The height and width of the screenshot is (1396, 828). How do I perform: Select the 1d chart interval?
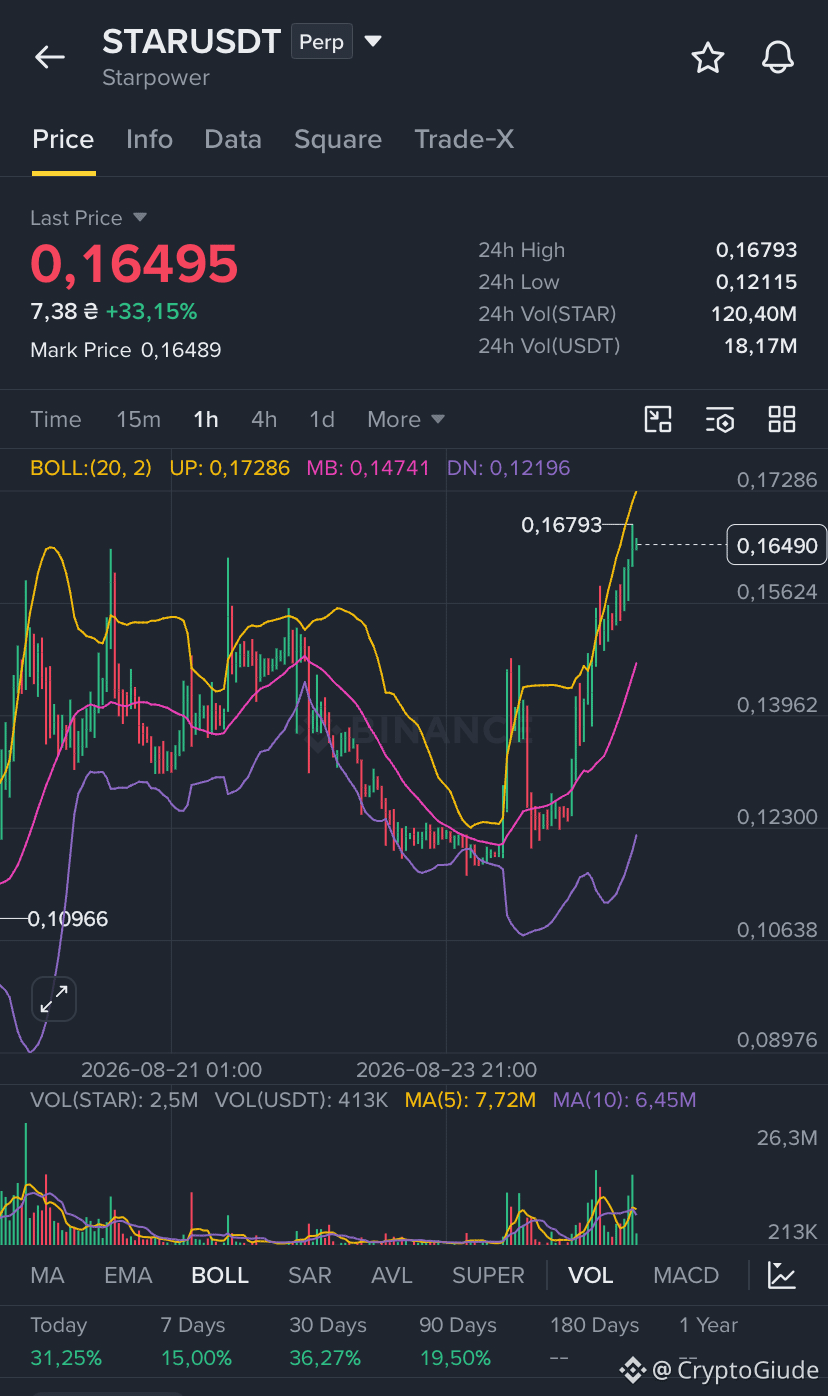point(322,419)
